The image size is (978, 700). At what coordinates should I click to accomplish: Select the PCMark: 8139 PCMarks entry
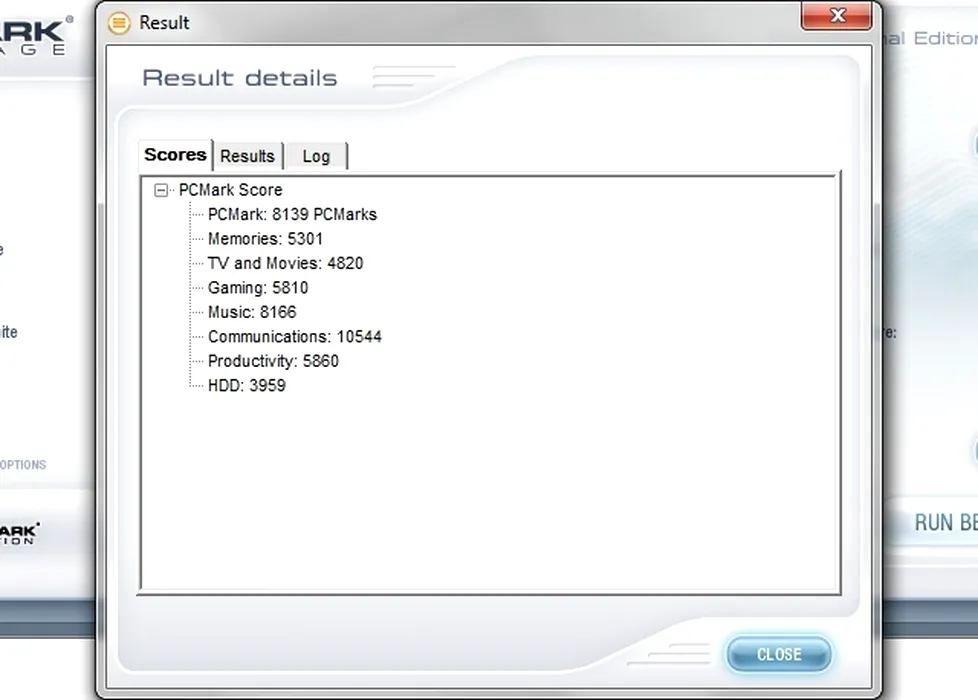tap(292, 214)
